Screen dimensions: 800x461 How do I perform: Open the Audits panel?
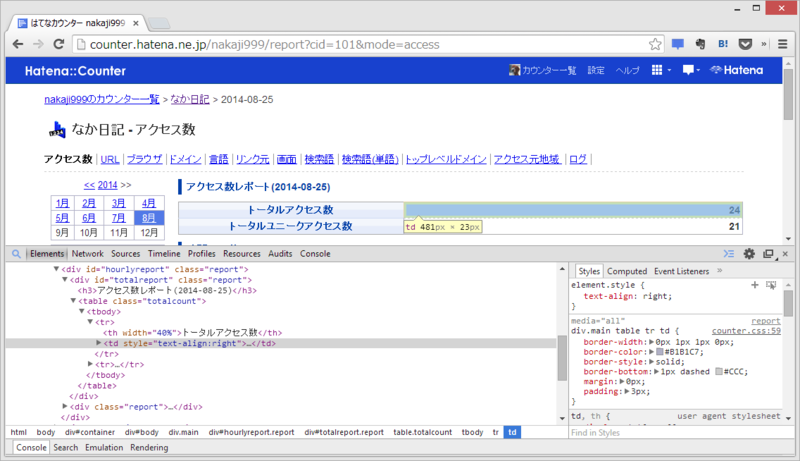(x=280, y=253)
